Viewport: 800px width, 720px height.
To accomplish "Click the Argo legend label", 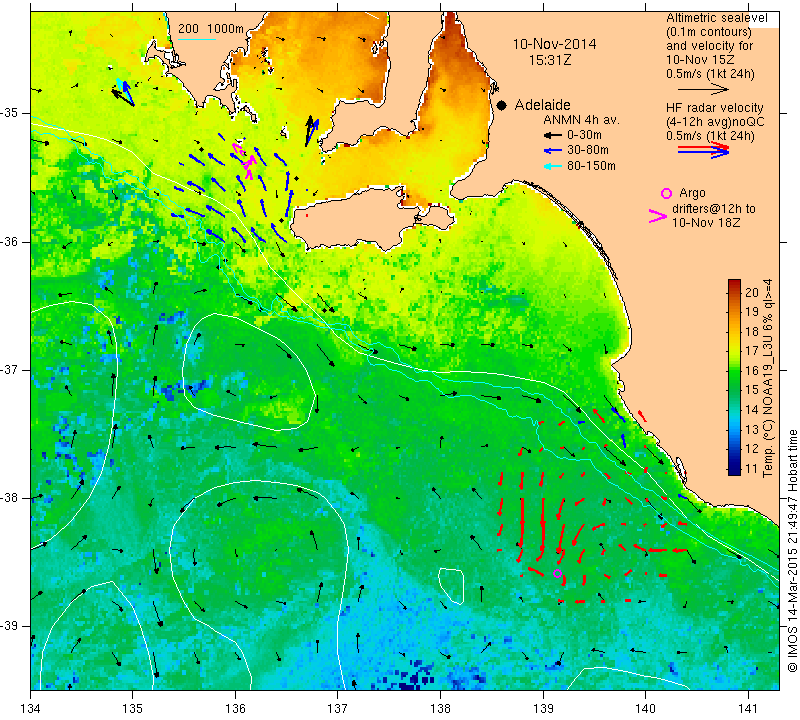I will [x=692, y=193].
